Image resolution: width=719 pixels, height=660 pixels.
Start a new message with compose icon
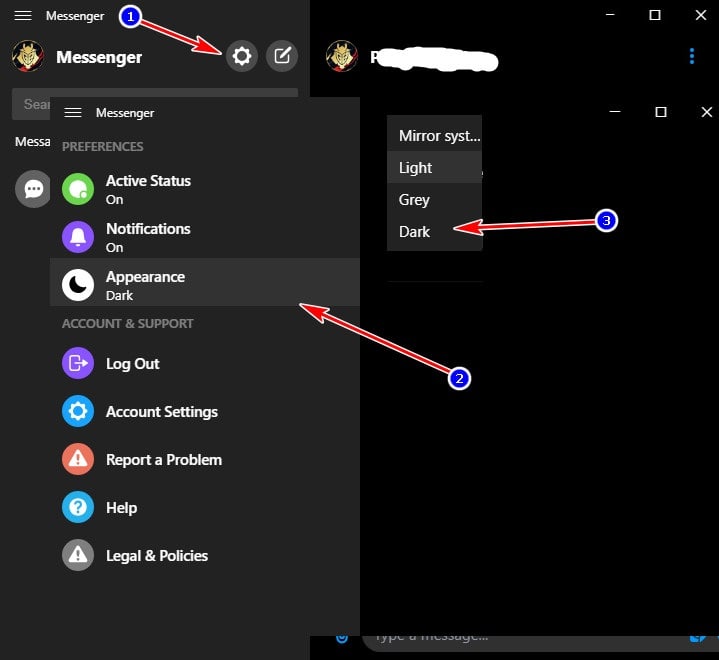click(x=282, y=56)
